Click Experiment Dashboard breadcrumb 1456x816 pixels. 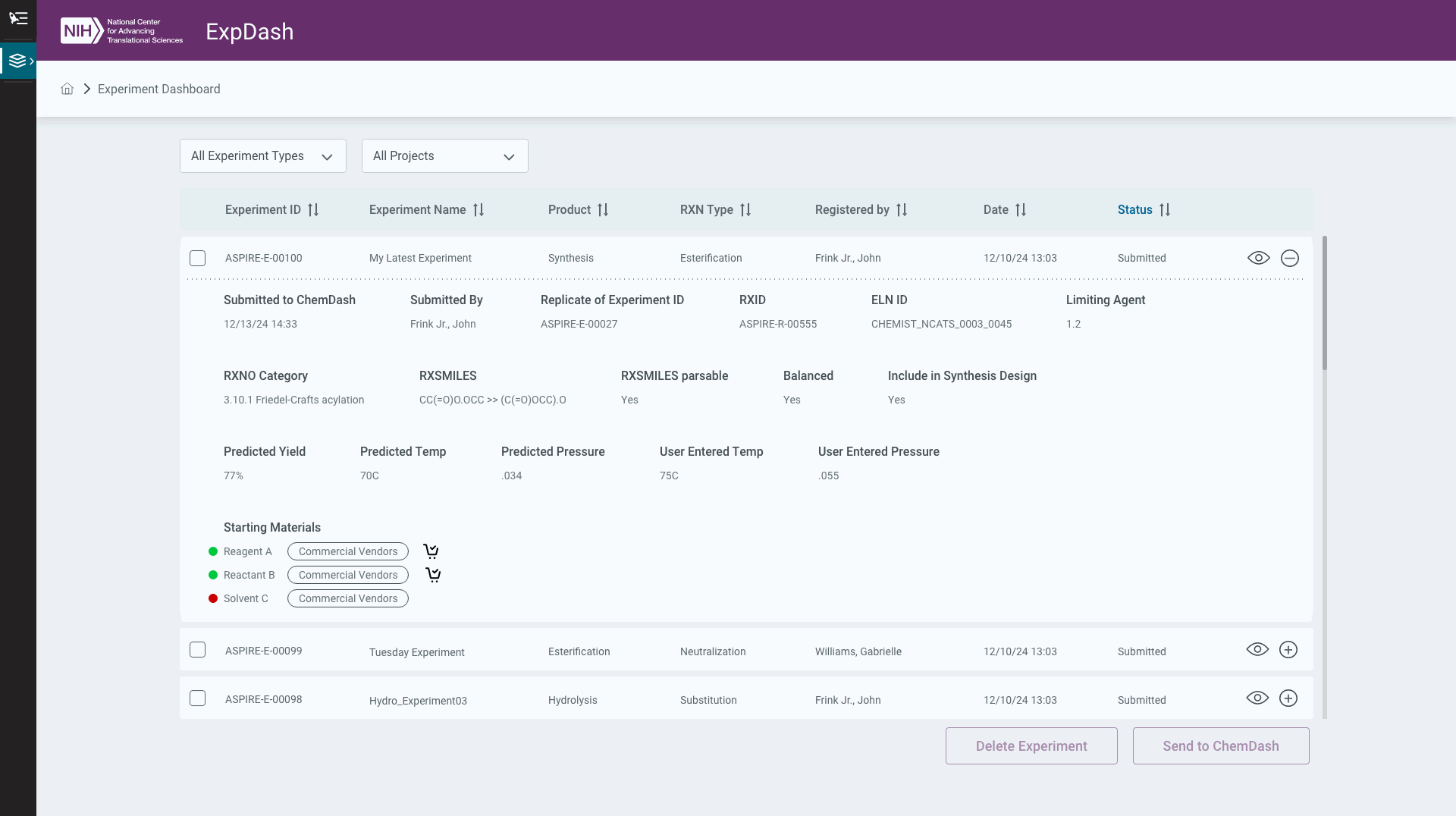pyautogui.click(x=159, y=89)
